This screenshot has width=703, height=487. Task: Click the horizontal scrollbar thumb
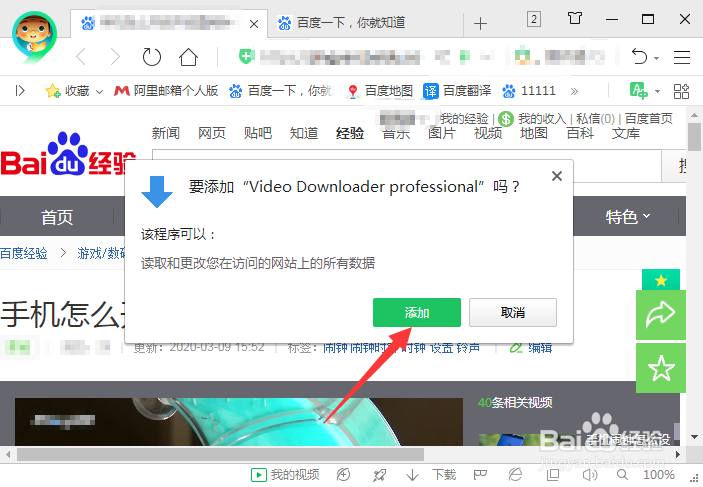point(220,455)
